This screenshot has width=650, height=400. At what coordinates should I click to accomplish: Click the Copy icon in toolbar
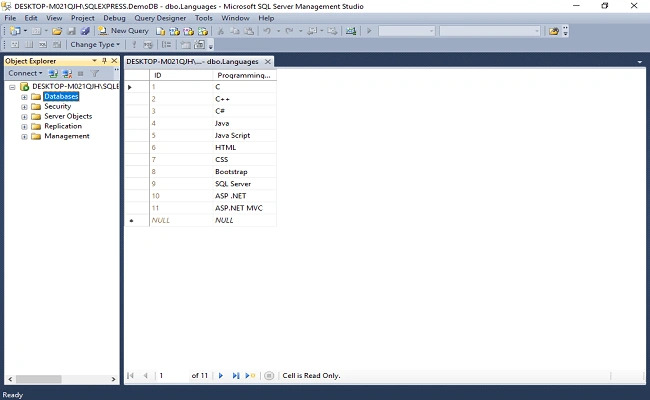pyautogui.click(x=235, y=31)
